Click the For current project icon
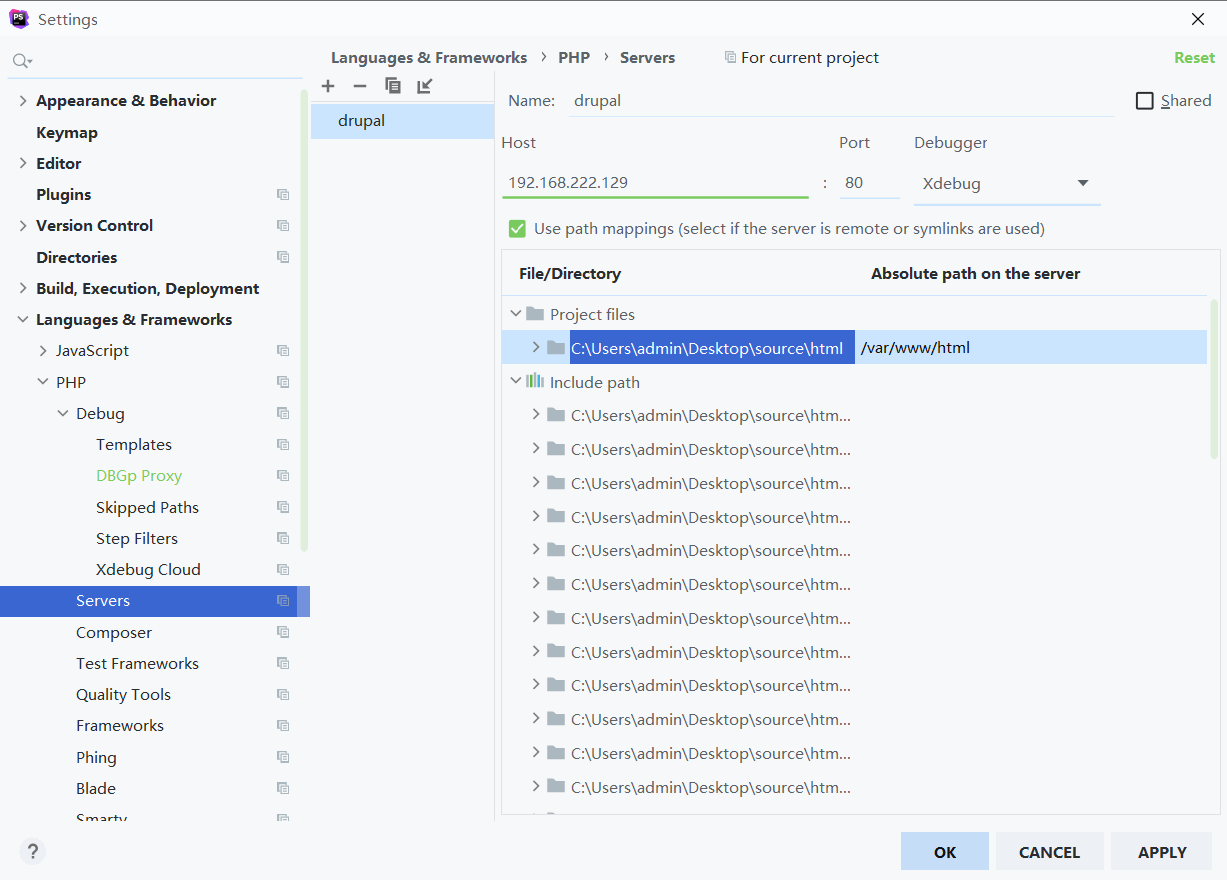Screen dimensions: 1227x880 tap(730, 58)
